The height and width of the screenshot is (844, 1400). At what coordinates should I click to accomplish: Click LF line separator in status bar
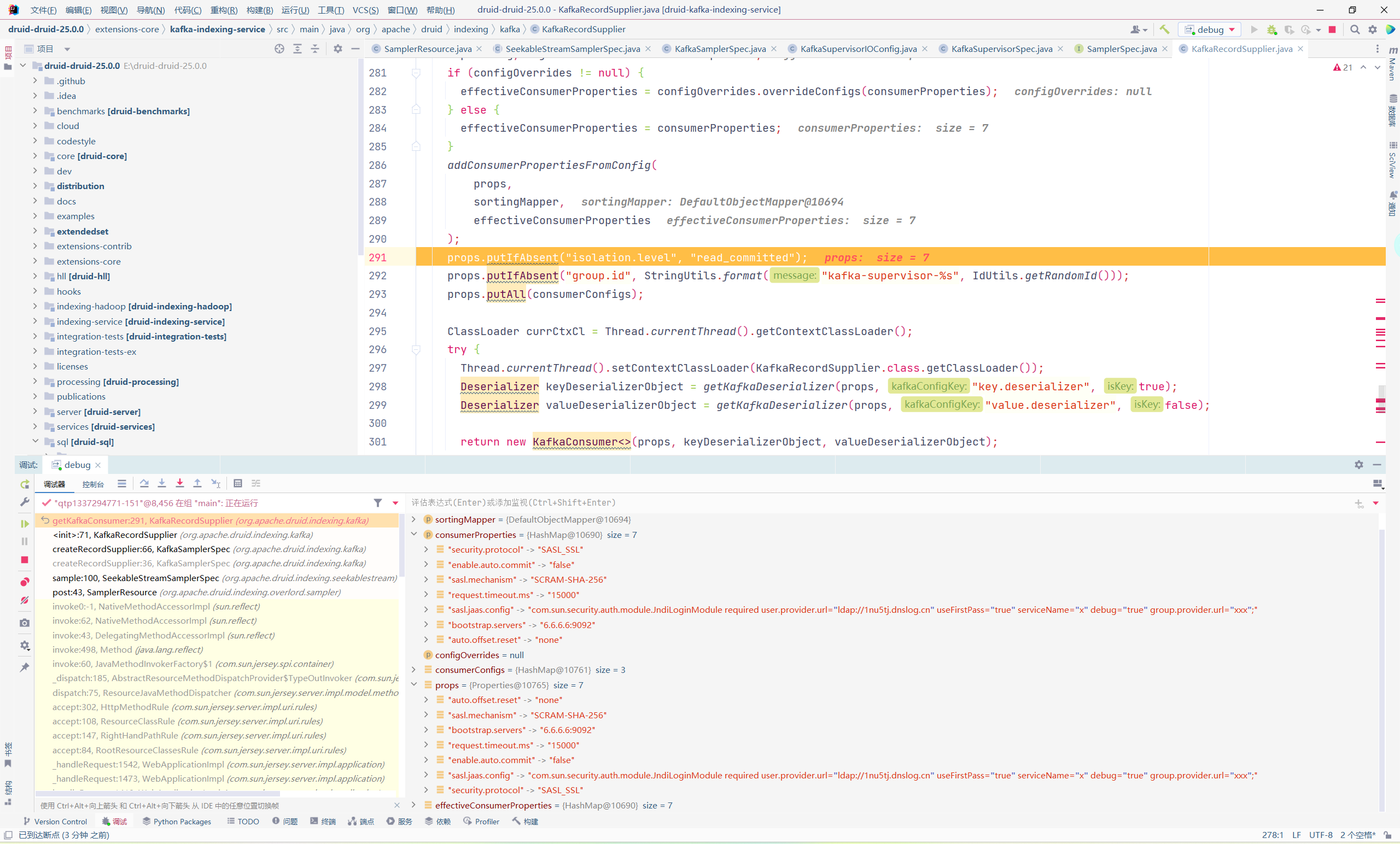tap(1296, 835)
